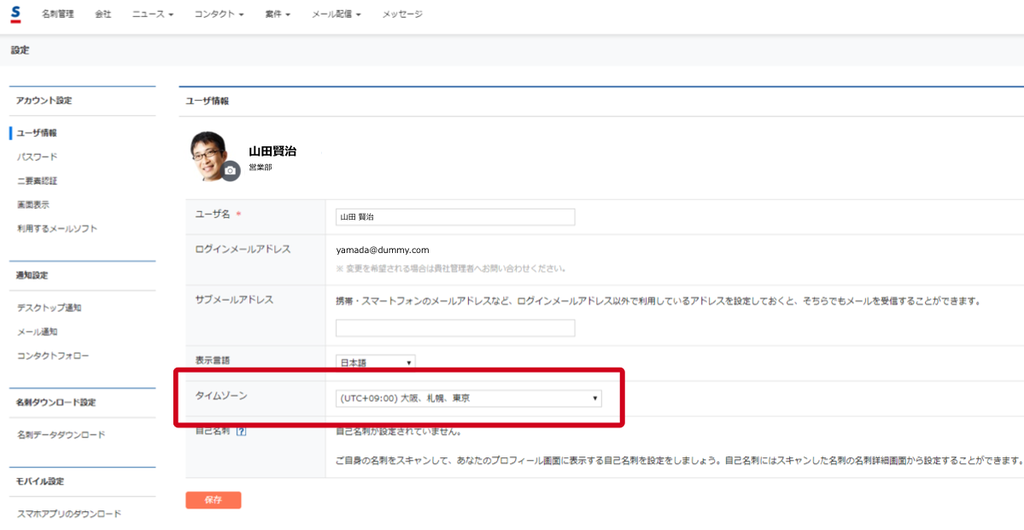The width and height of the screenshot is (1024, 530).
Task: Click the yamada@dummy.com email text
Action: click(x=383, y=250)
